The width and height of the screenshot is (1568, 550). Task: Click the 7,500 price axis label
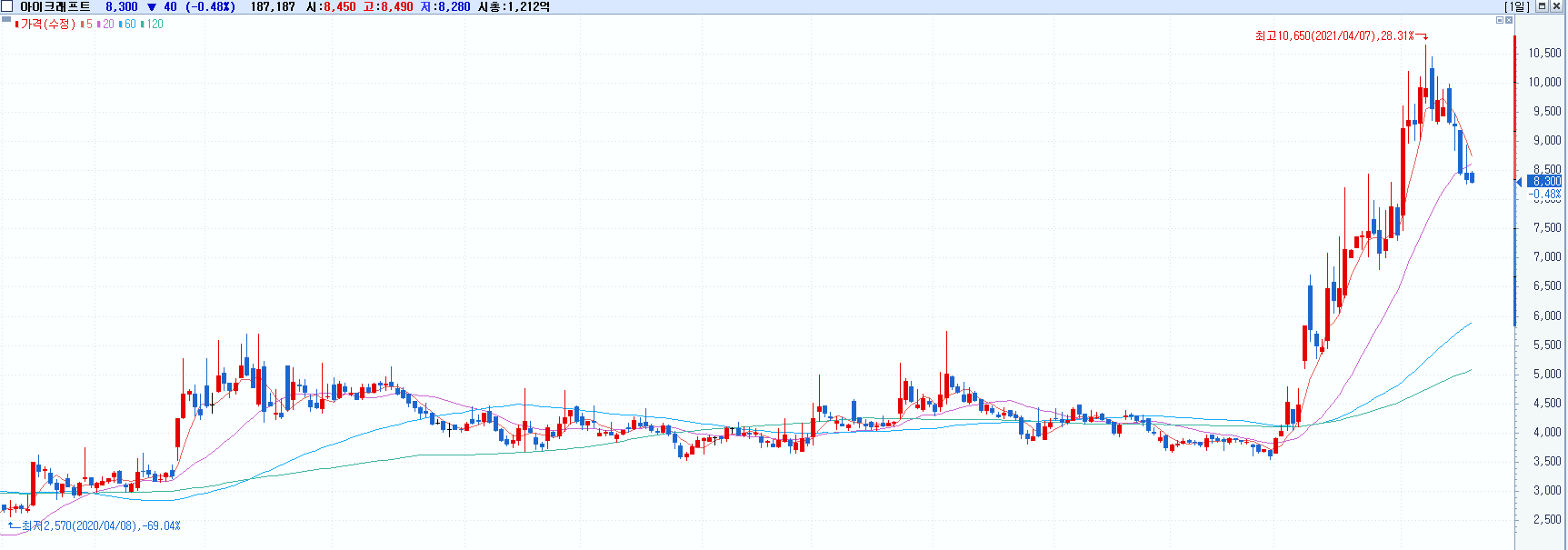pos(1547,227)
